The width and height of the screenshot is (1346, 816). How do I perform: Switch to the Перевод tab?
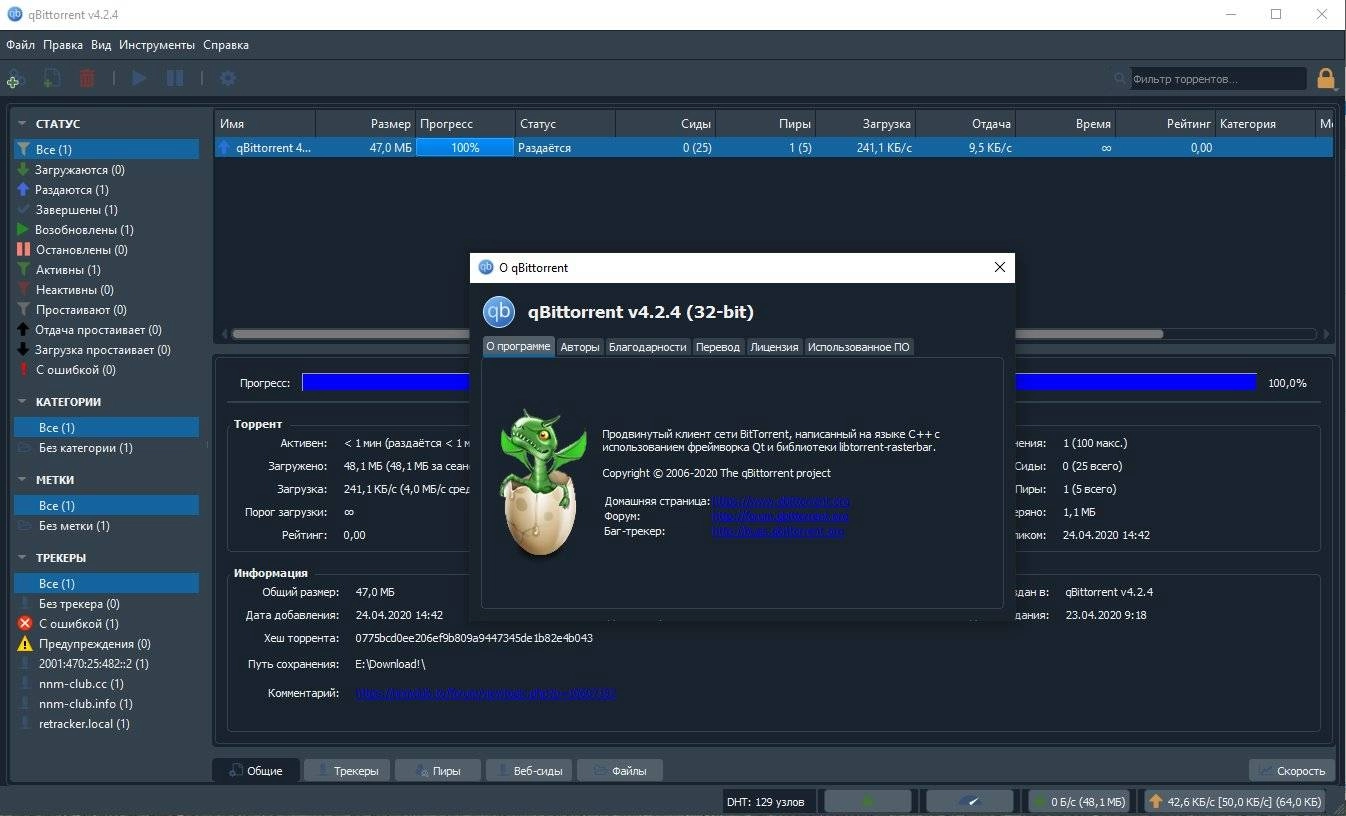pos(718,347)
